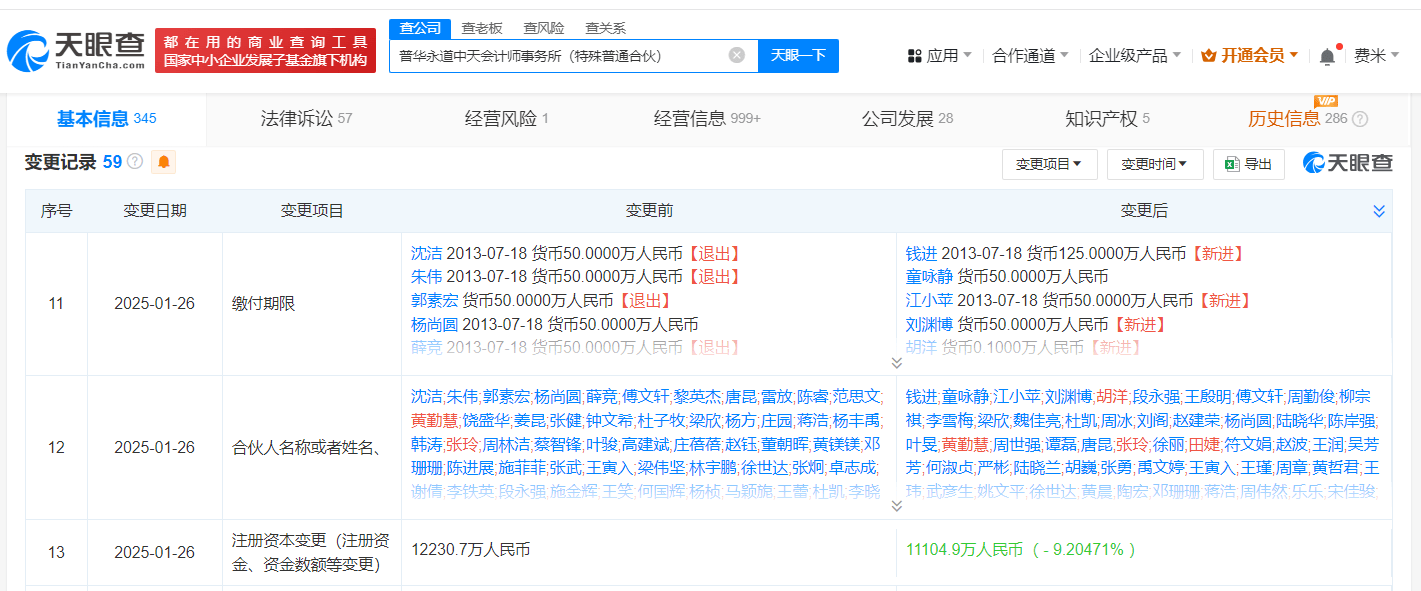Open the 变更时间 filter dropdown
This screenshot has height=591, width=1421.
(x=1154, y=164)
